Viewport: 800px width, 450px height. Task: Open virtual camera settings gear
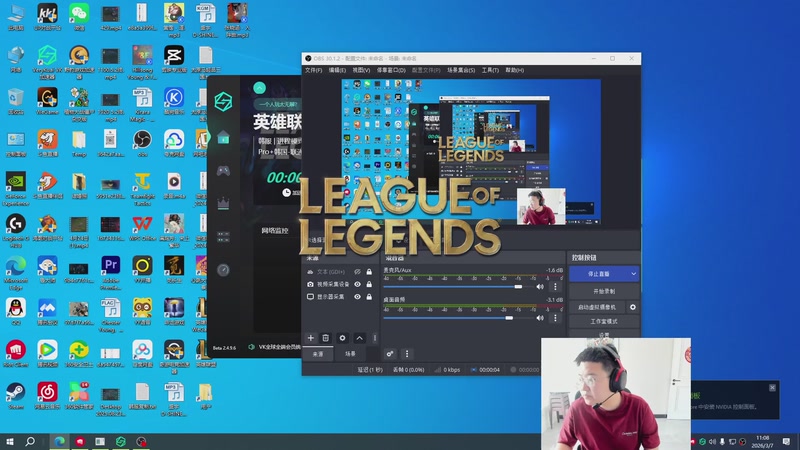click(633, 307)
